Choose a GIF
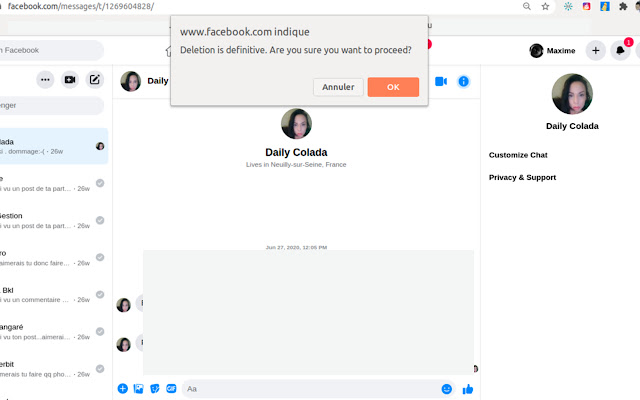This screenshot has width=640, height=400. [171, 389]
